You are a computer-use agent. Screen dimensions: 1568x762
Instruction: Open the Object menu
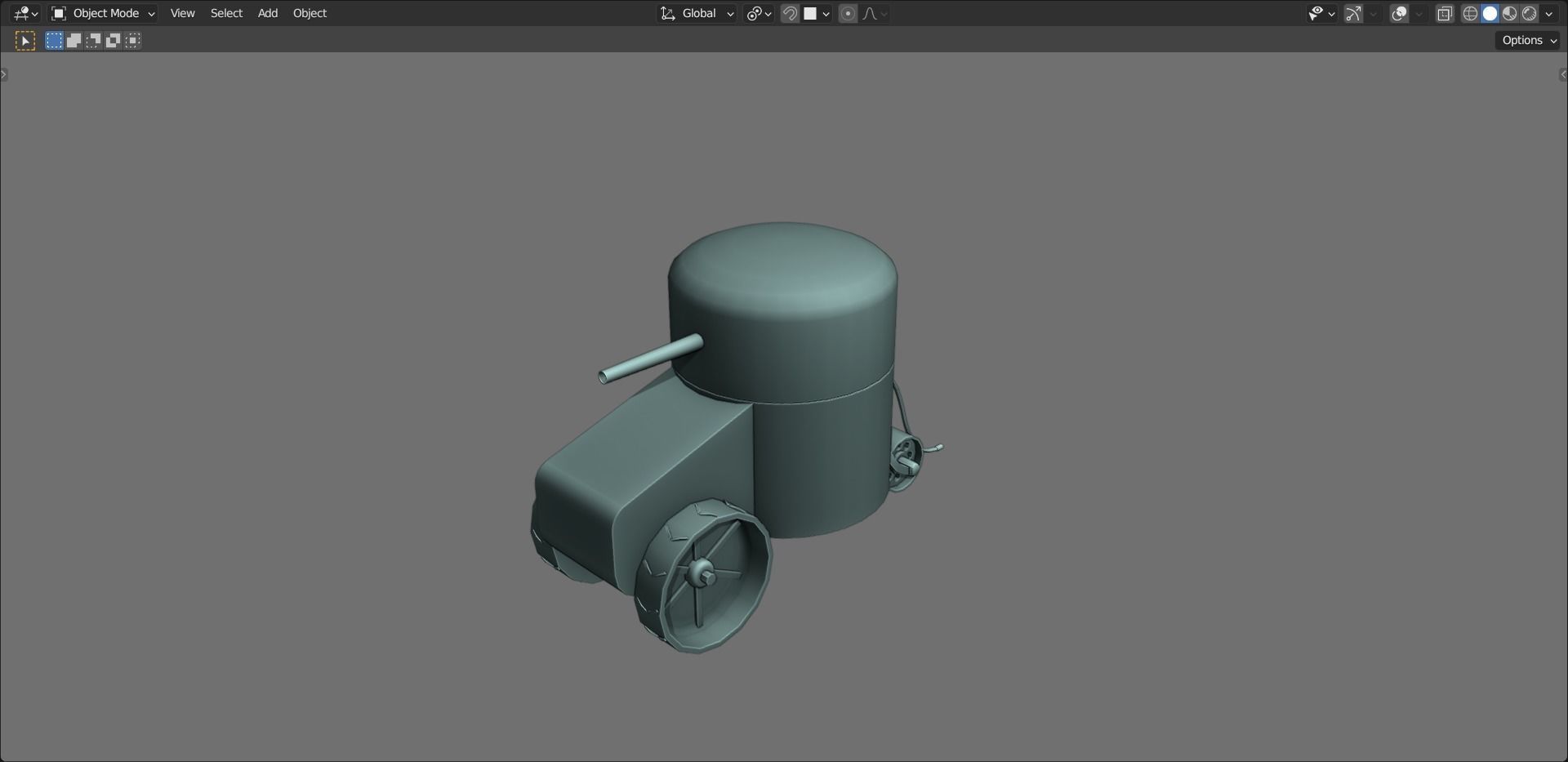310,13
